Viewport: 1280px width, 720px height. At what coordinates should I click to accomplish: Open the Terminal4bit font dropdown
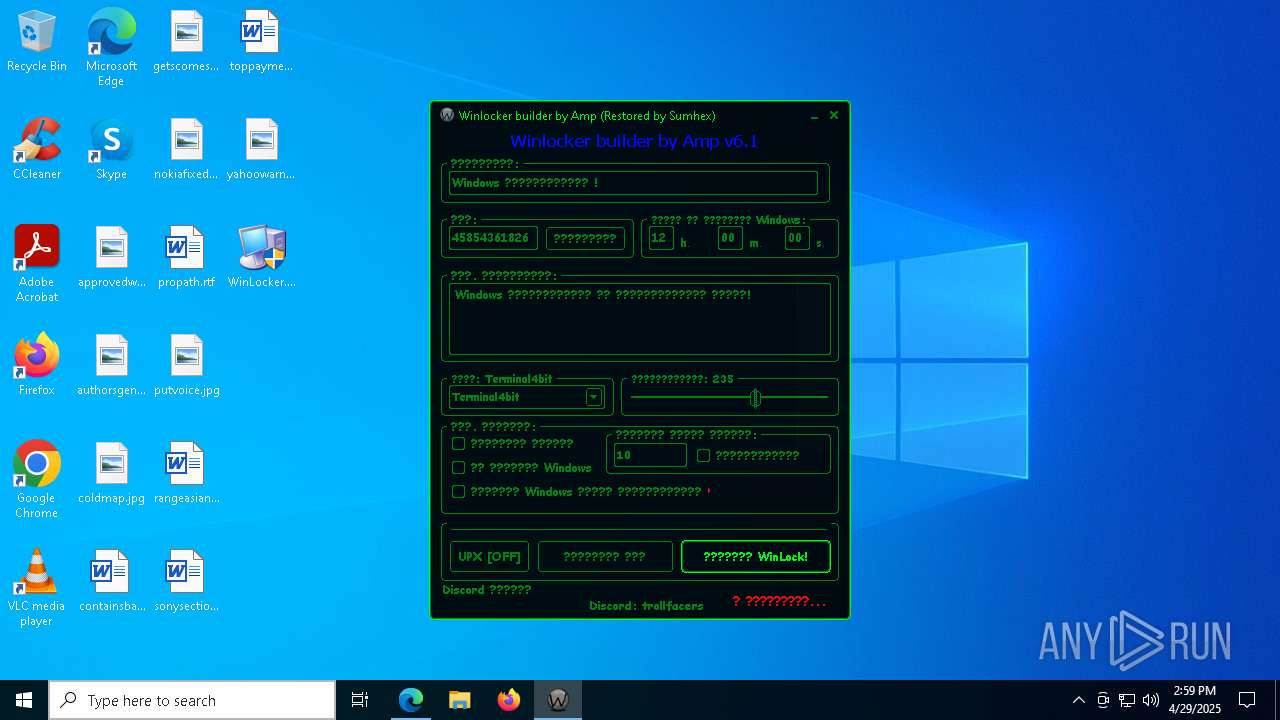tap(594, 397)
